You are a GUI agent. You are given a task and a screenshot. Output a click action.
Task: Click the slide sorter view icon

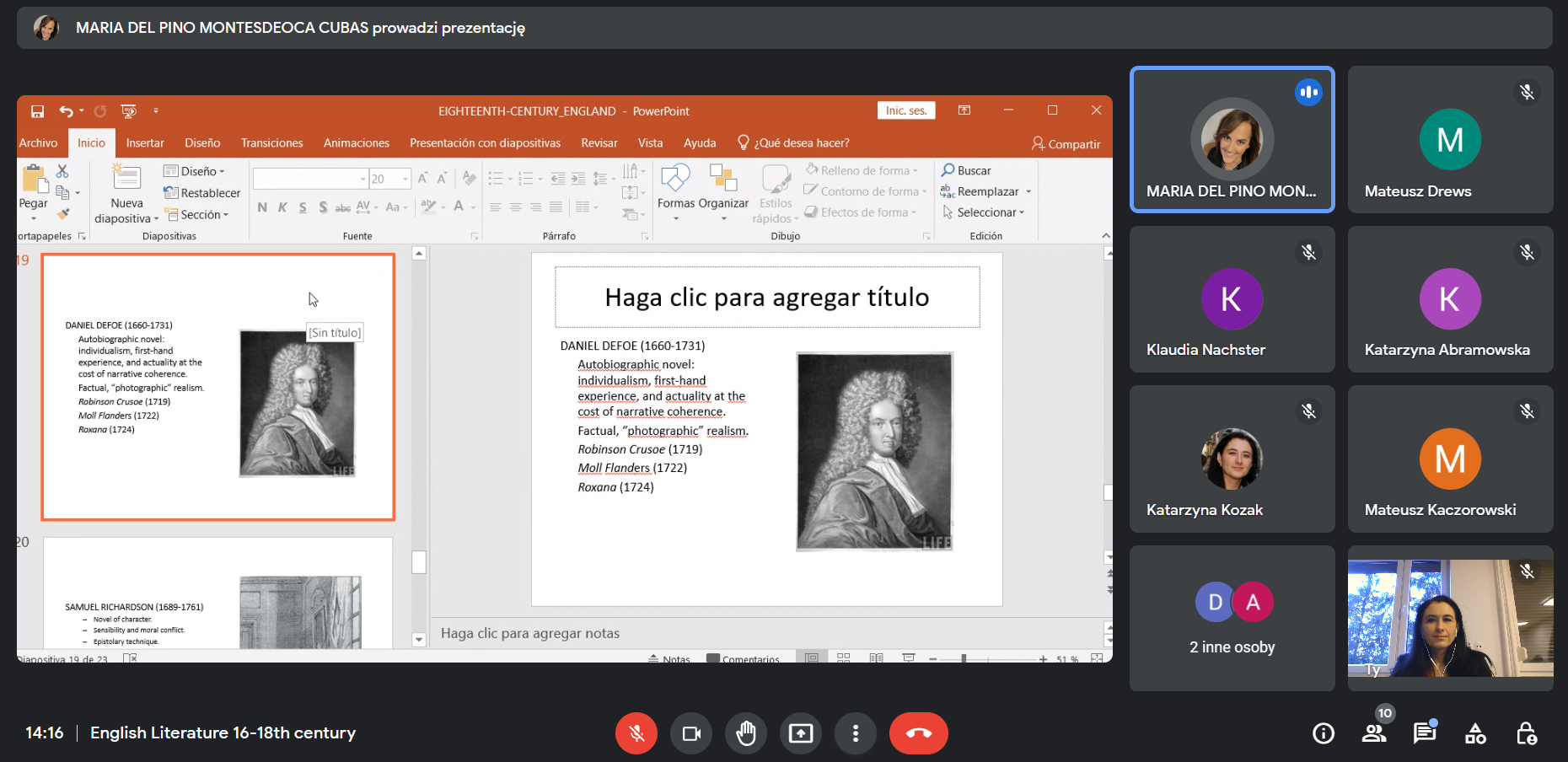(x=844, y=657)
